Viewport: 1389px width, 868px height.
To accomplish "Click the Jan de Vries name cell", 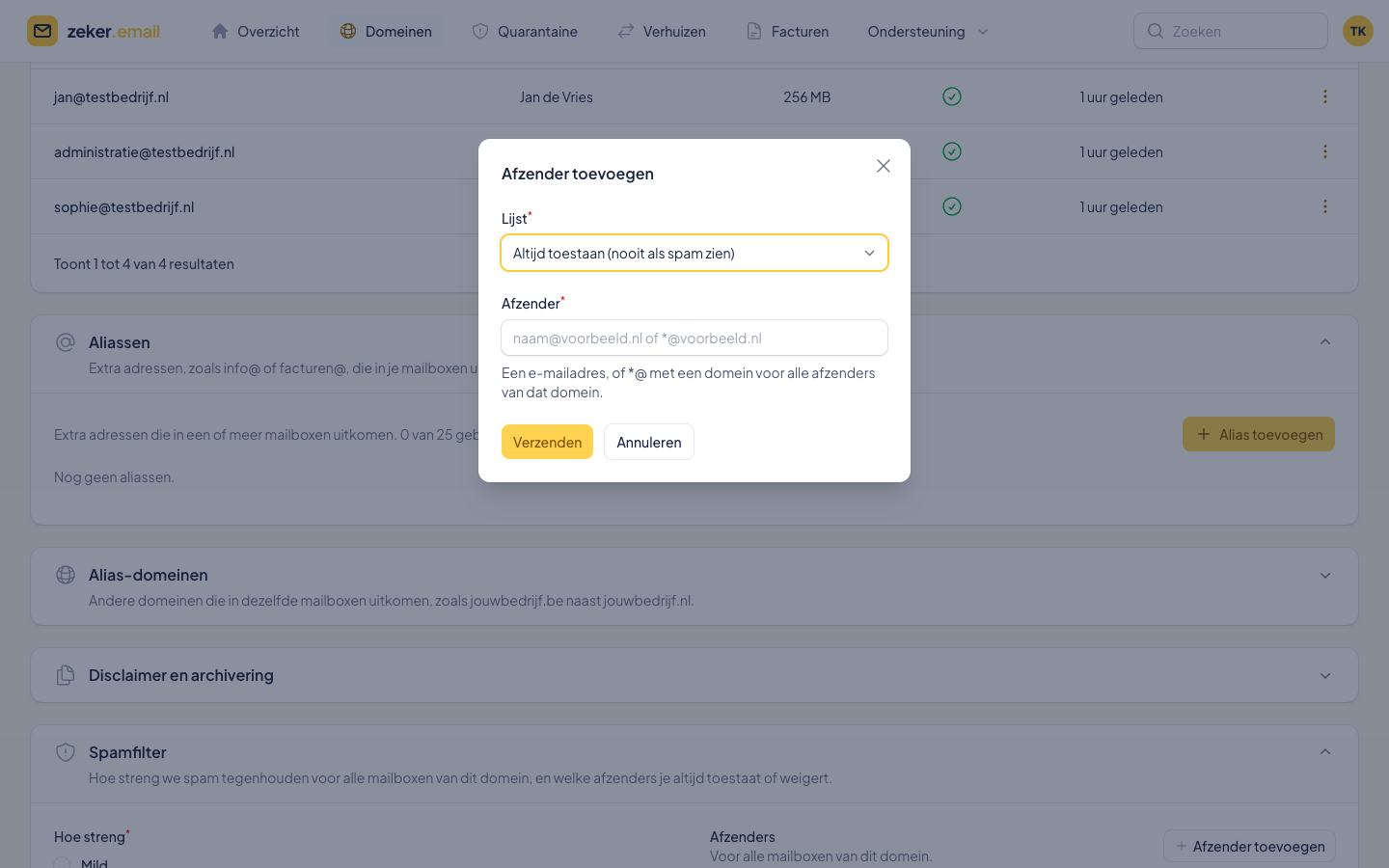I will pos(557,96).
